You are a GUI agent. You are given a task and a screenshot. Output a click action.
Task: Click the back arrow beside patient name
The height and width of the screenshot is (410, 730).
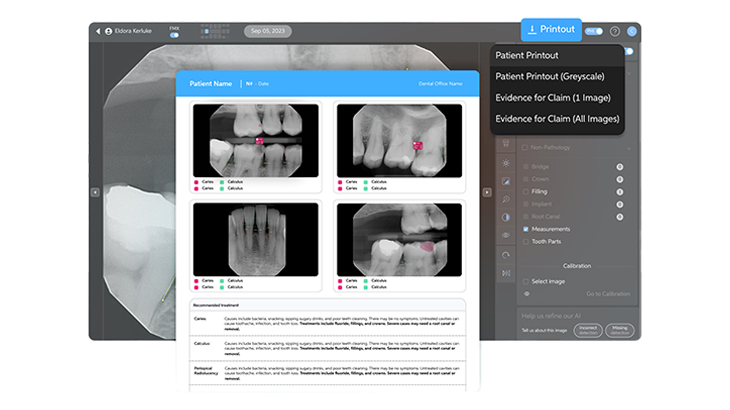point(99,32)
